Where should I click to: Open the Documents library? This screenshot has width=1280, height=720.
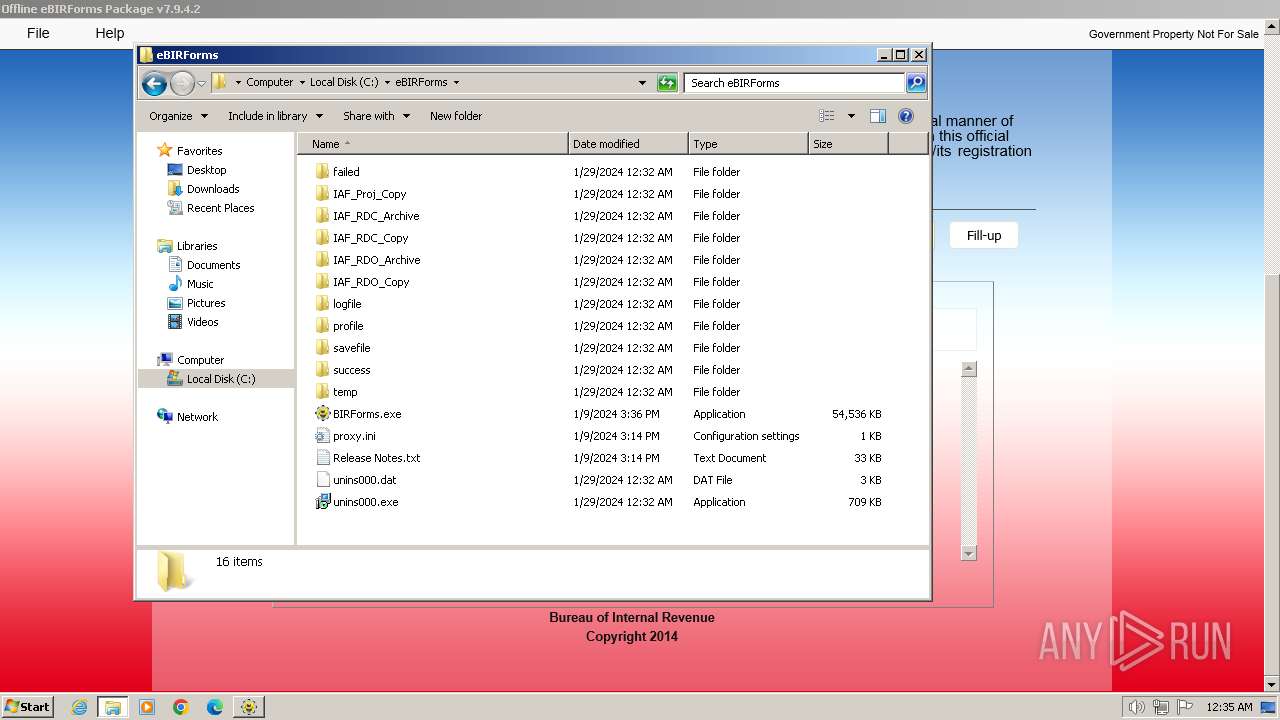pos(213,265)
